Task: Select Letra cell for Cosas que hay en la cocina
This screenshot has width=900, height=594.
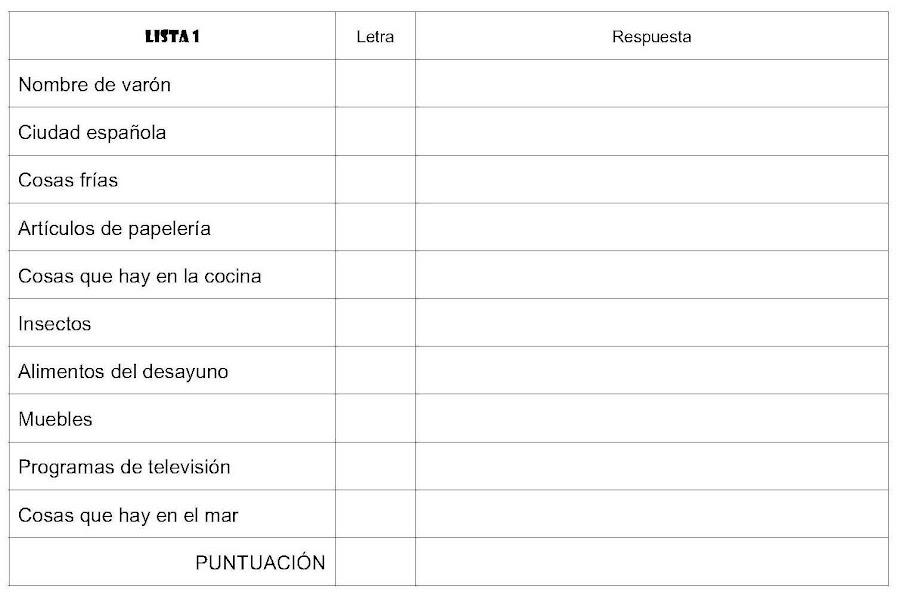Action: point(375,275)
